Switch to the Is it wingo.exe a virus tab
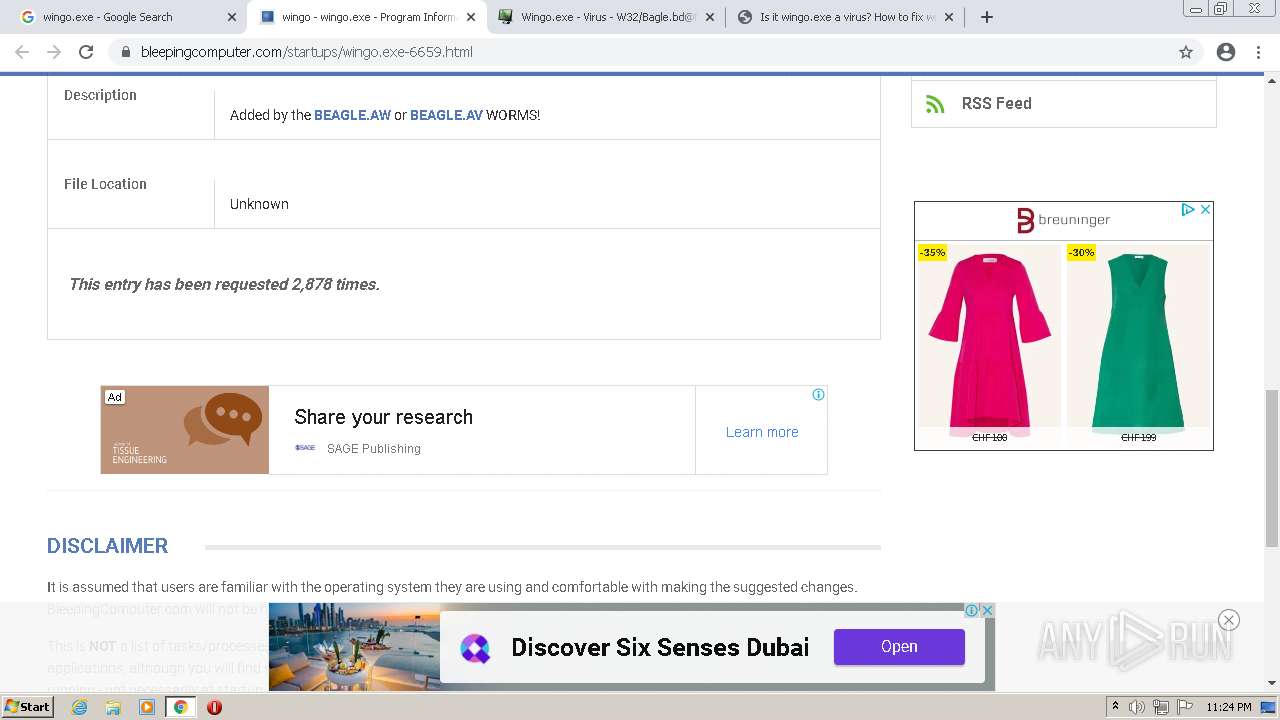The width and height of the screenshot is (1280, 720). [845, 17]
